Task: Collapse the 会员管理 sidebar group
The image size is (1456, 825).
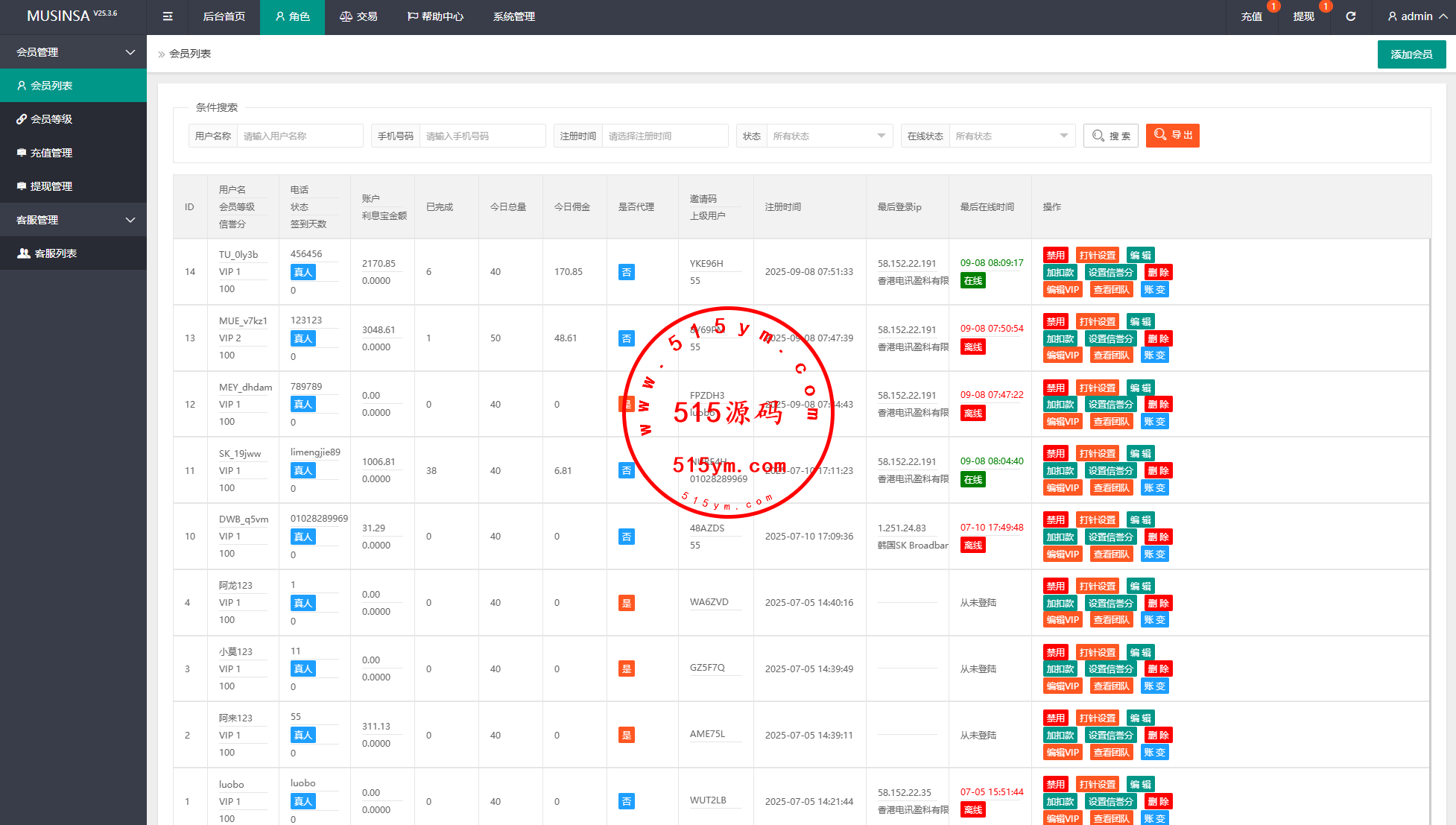Action: click(73, 52)
